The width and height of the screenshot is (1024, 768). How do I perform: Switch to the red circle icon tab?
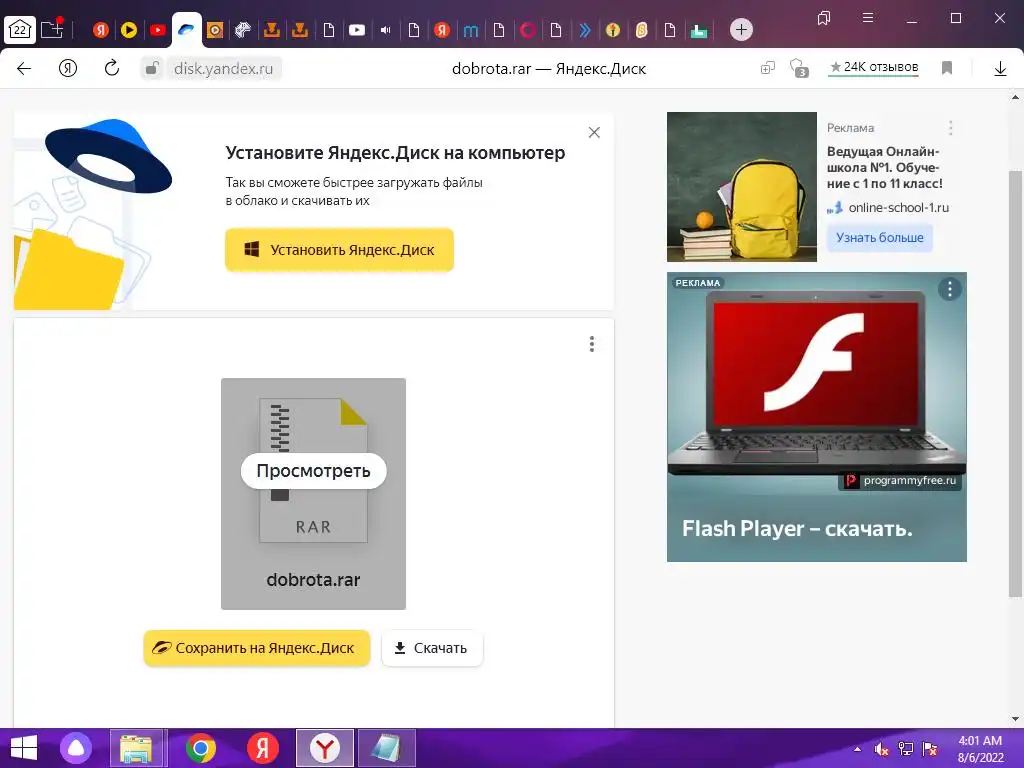pyautogui.click(x=528, y=29)
